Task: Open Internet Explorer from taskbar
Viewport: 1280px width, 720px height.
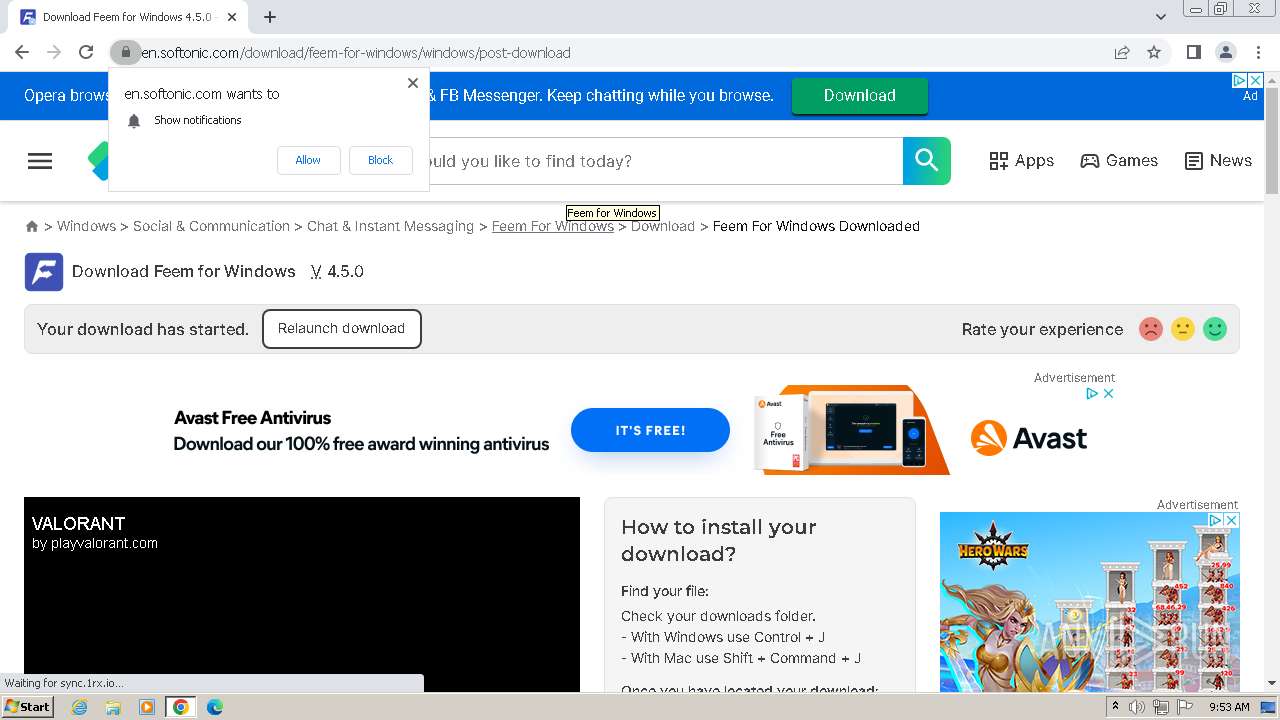Action: [x=80, y=707]
